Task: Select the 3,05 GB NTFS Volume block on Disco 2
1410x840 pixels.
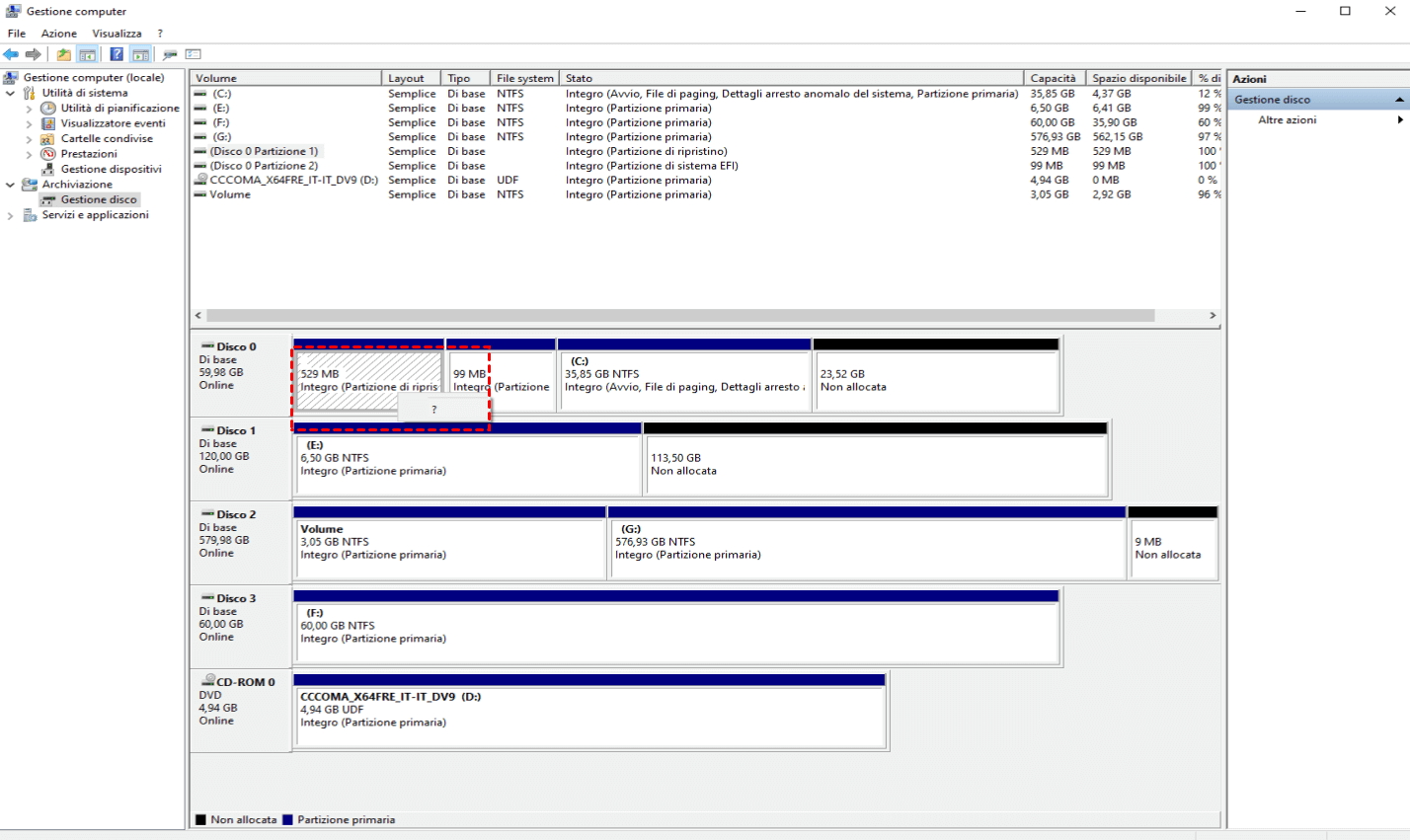Action: 449,543
